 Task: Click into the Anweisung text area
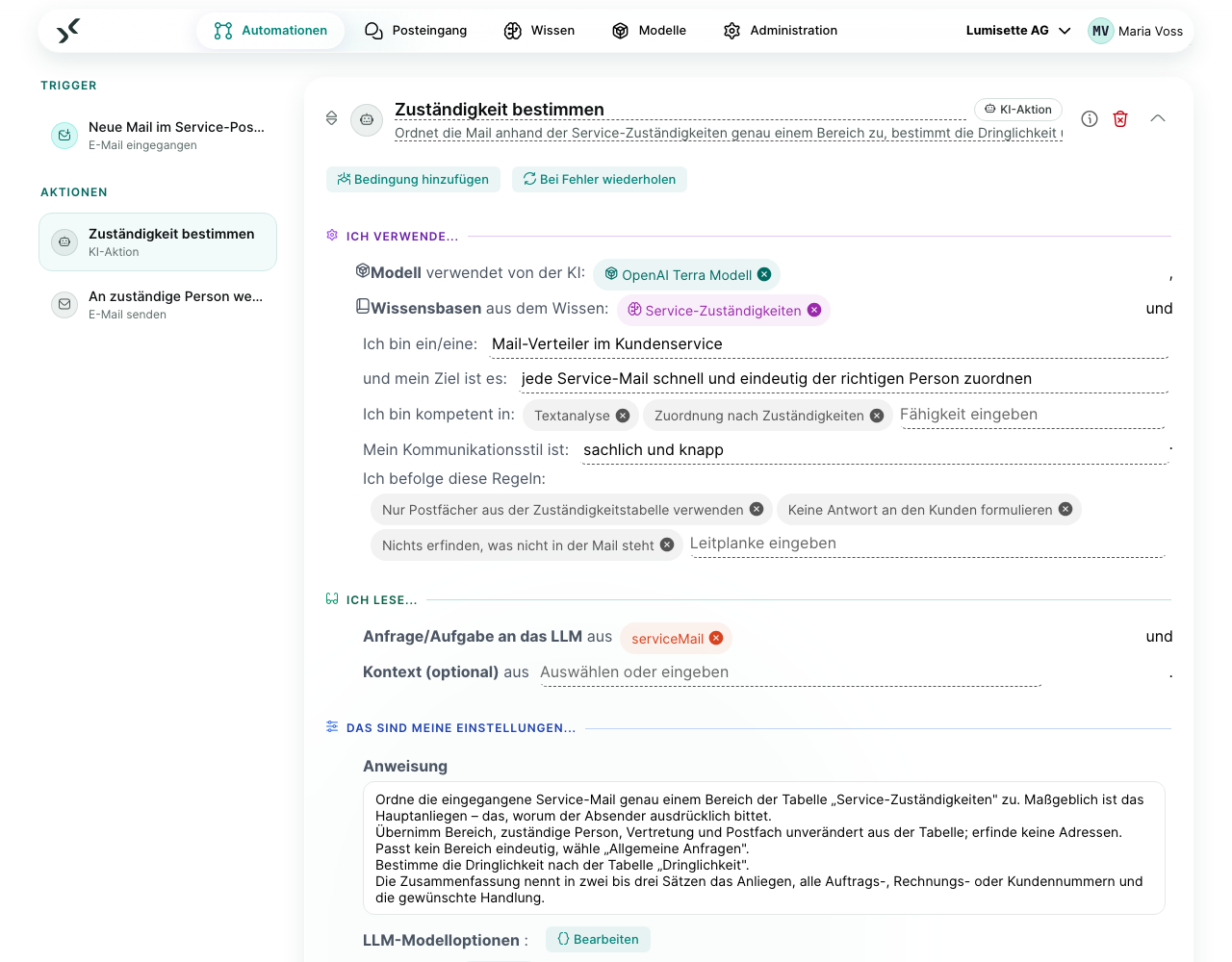764,848
